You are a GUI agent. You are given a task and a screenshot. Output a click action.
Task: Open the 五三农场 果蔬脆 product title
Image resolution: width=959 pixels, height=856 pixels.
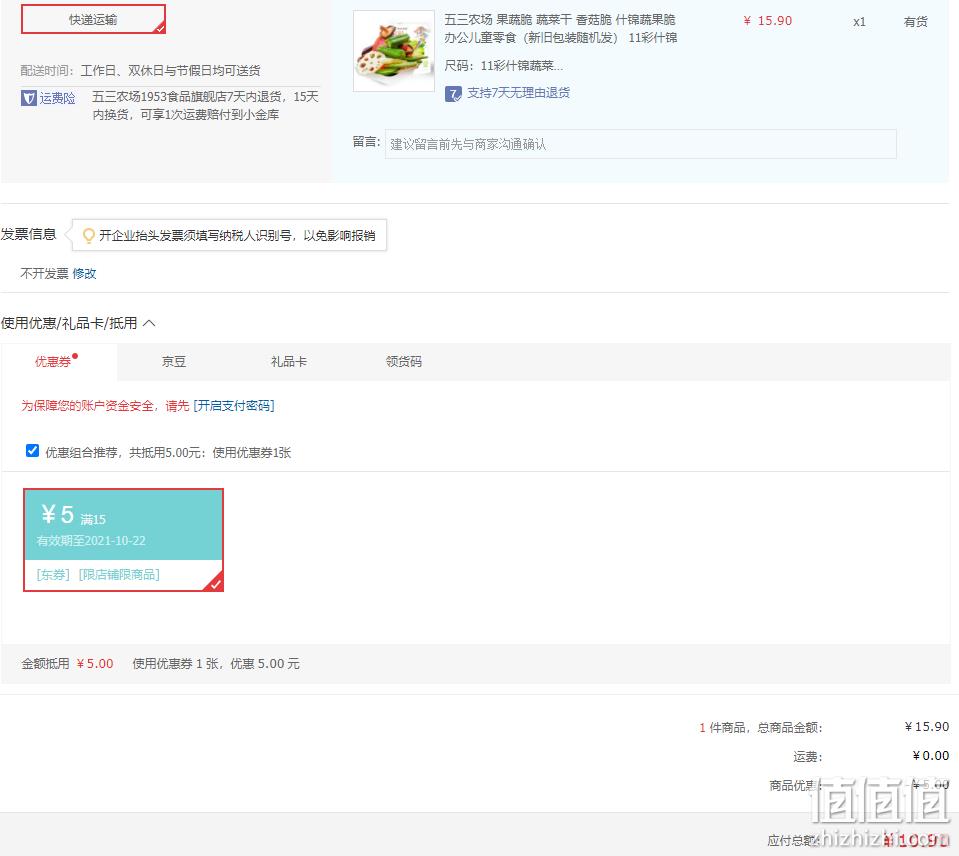(560, 29)
